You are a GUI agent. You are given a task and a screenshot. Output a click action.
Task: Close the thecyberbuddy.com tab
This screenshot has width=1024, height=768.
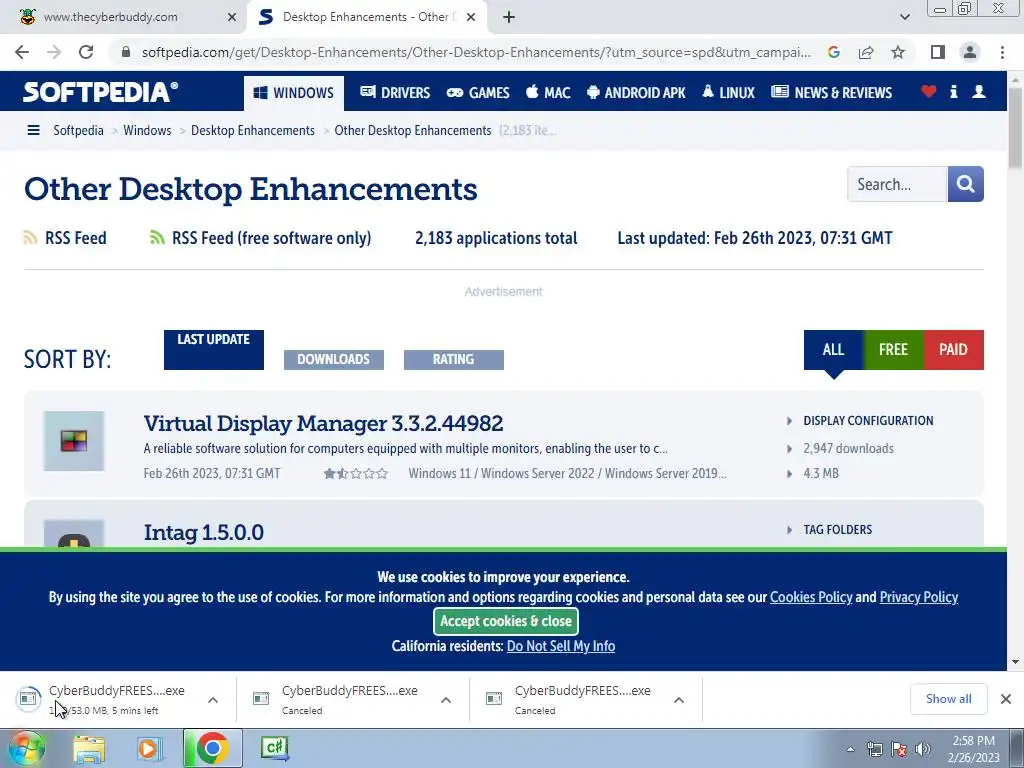coord(232,17)
